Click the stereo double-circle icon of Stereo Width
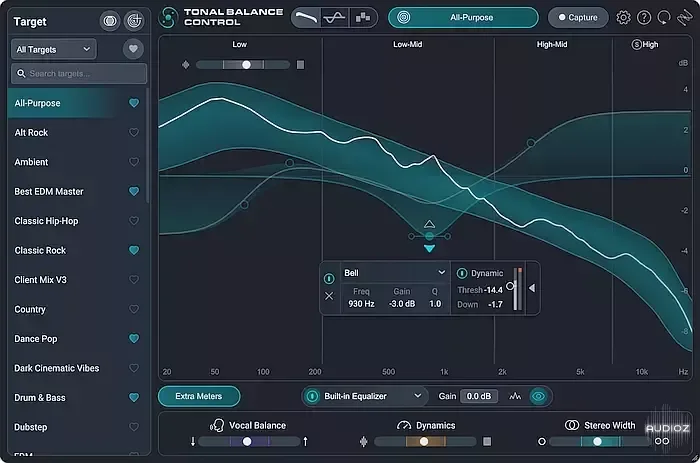The width and height of the screenshot is (700, 463). pos(662,442)
